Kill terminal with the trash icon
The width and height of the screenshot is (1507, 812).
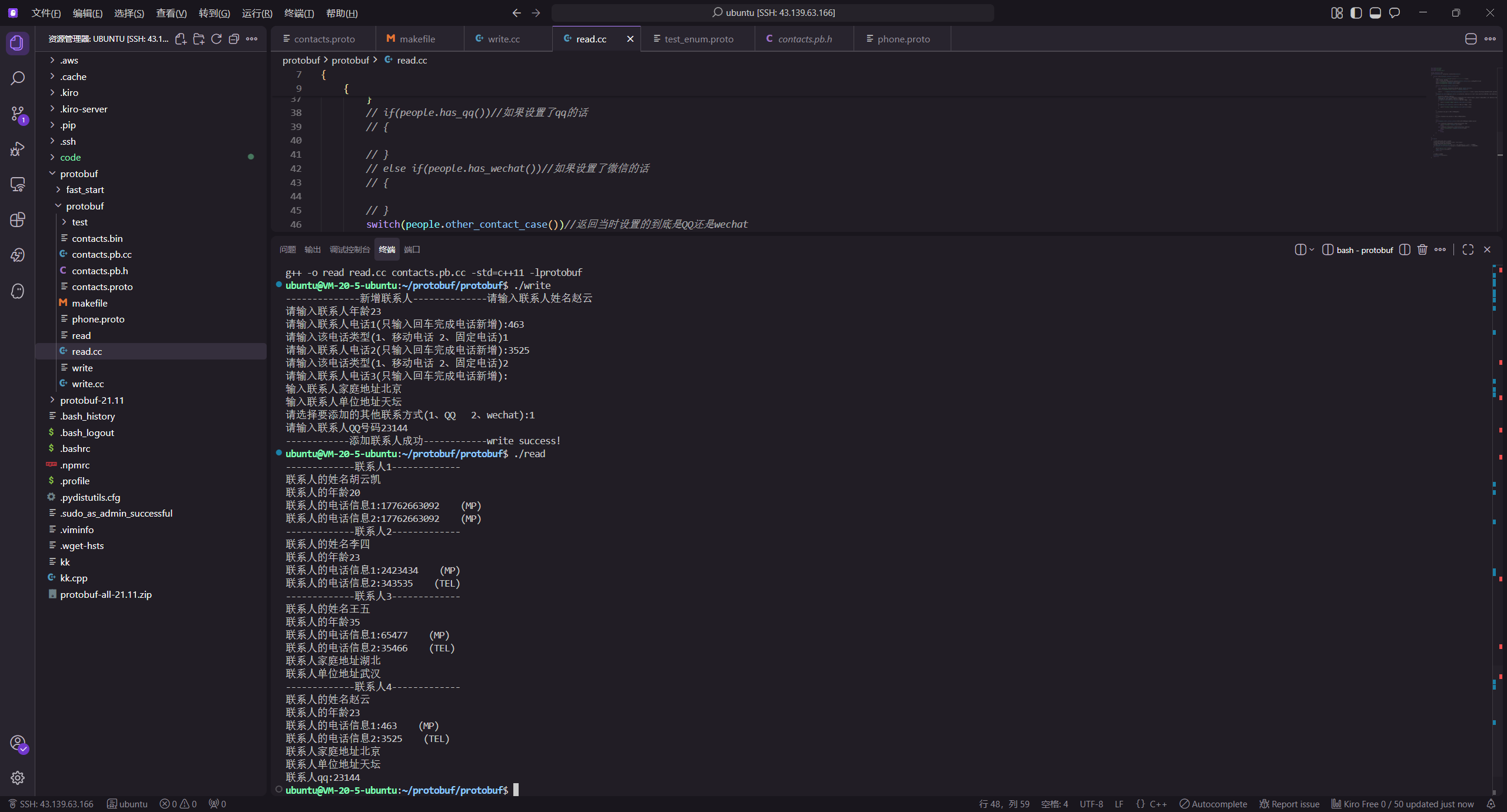1422,249
